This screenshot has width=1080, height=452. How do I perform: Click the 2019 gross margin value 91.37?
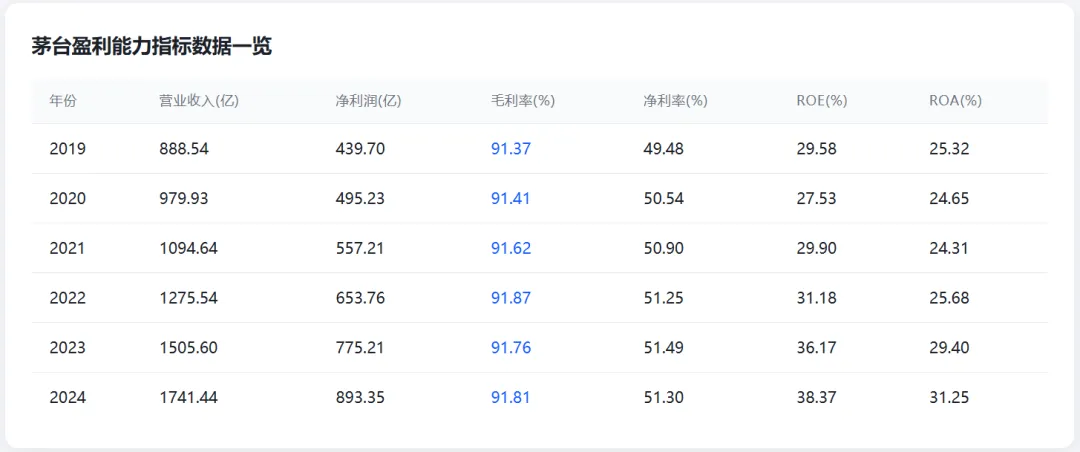click(511, 149)
